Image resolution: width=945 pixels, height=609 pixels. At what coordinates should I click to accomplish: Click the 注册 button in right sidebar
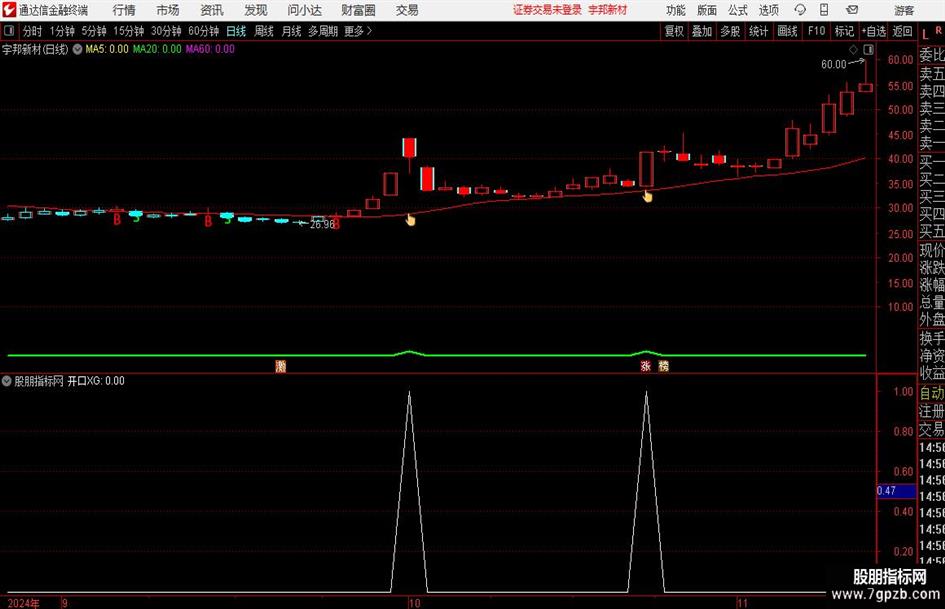932,411
